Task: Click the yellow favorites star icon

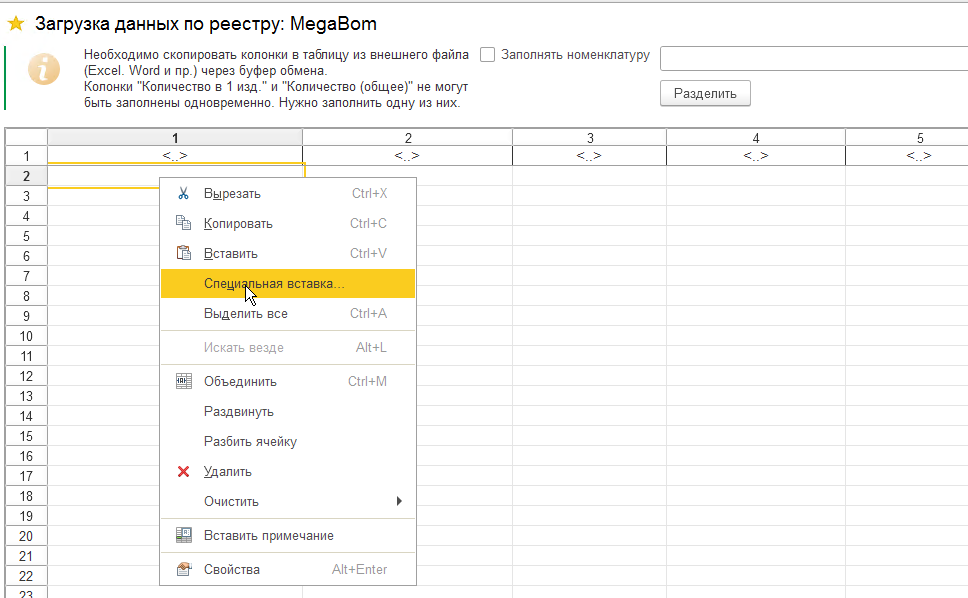Action: point(16,23)
